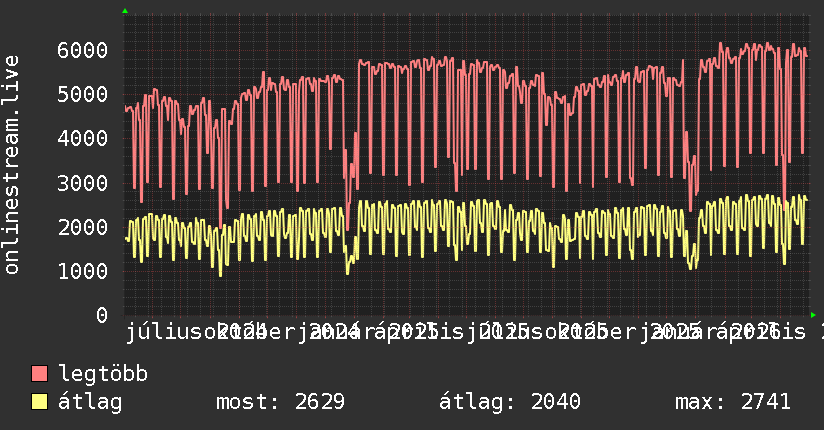Click the 5000 y-axis label
The height and width of the screenshot is (430, 824).
[x=83, y=95]
